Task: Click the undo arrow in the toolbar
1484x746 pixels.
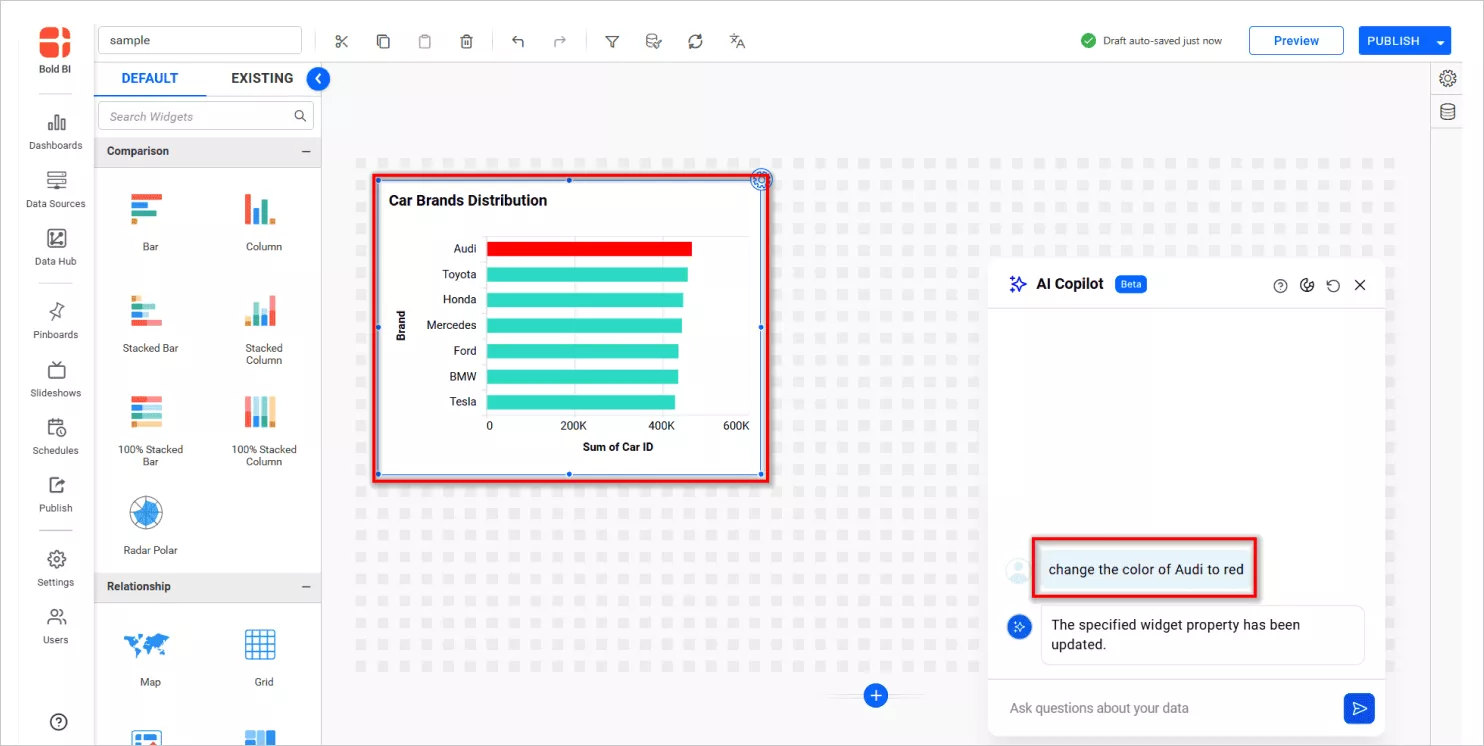Action: 518,40
